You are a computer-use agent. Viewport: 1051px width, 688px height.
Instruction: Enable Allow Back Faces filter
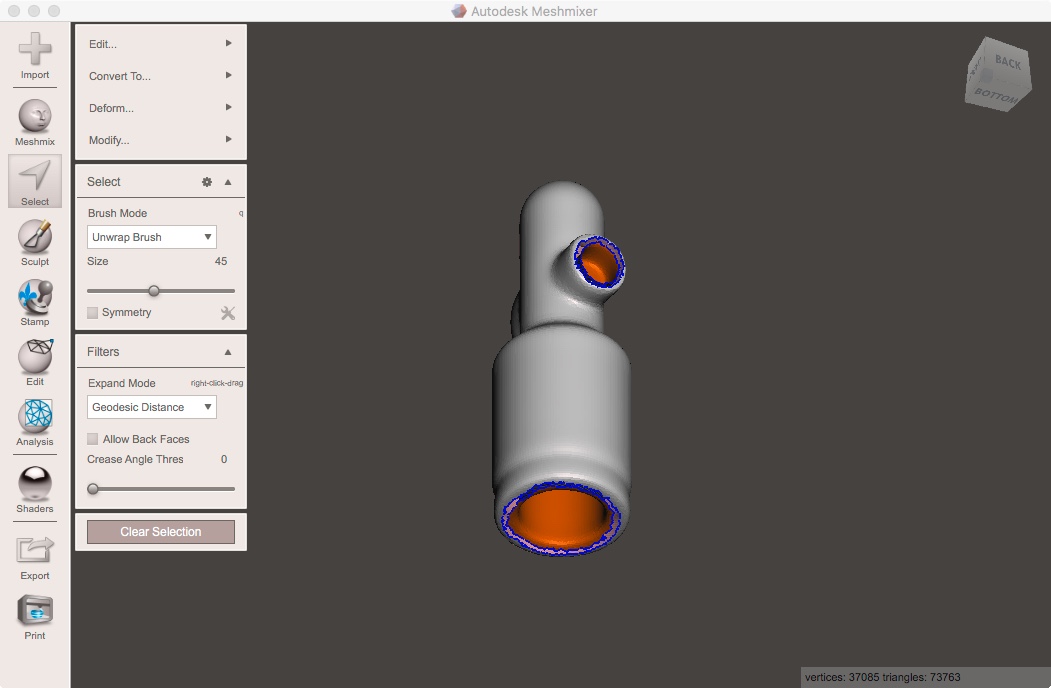coord(92,439)
